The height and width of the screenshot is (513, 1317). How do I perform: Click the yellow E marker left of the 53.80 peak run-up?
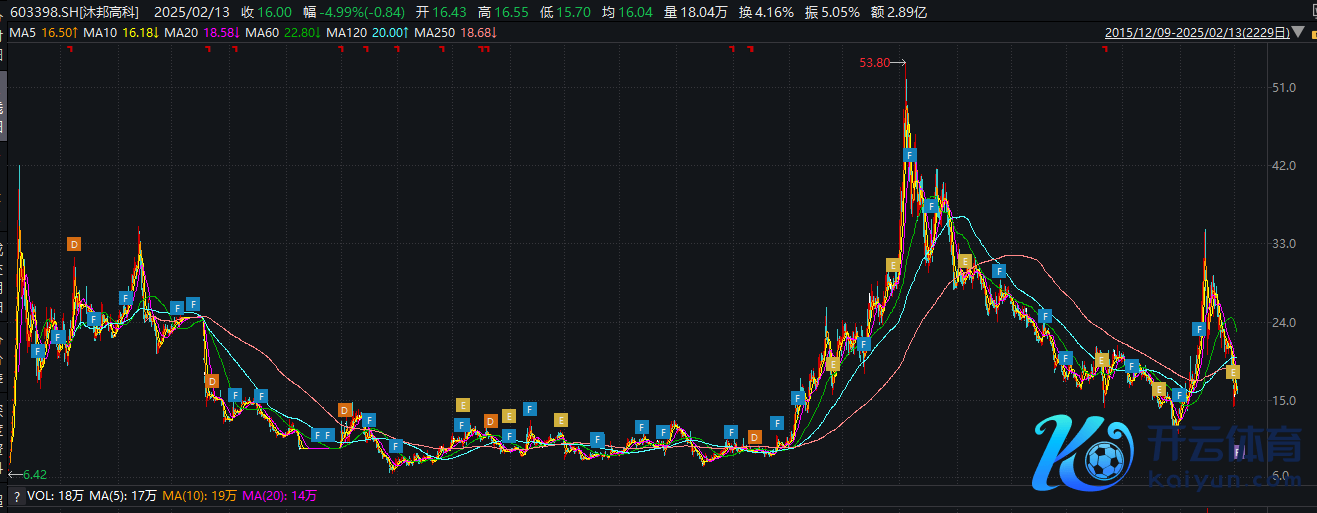click(893, 264)
